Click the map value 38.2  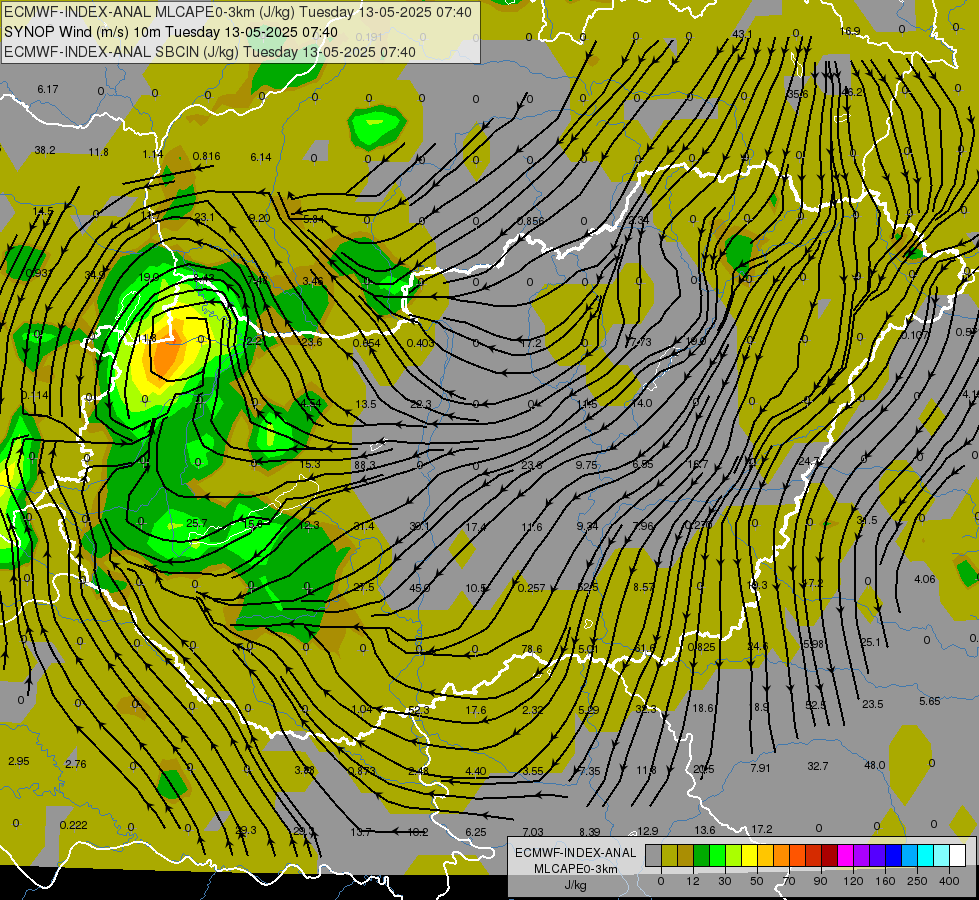[45, 150]
